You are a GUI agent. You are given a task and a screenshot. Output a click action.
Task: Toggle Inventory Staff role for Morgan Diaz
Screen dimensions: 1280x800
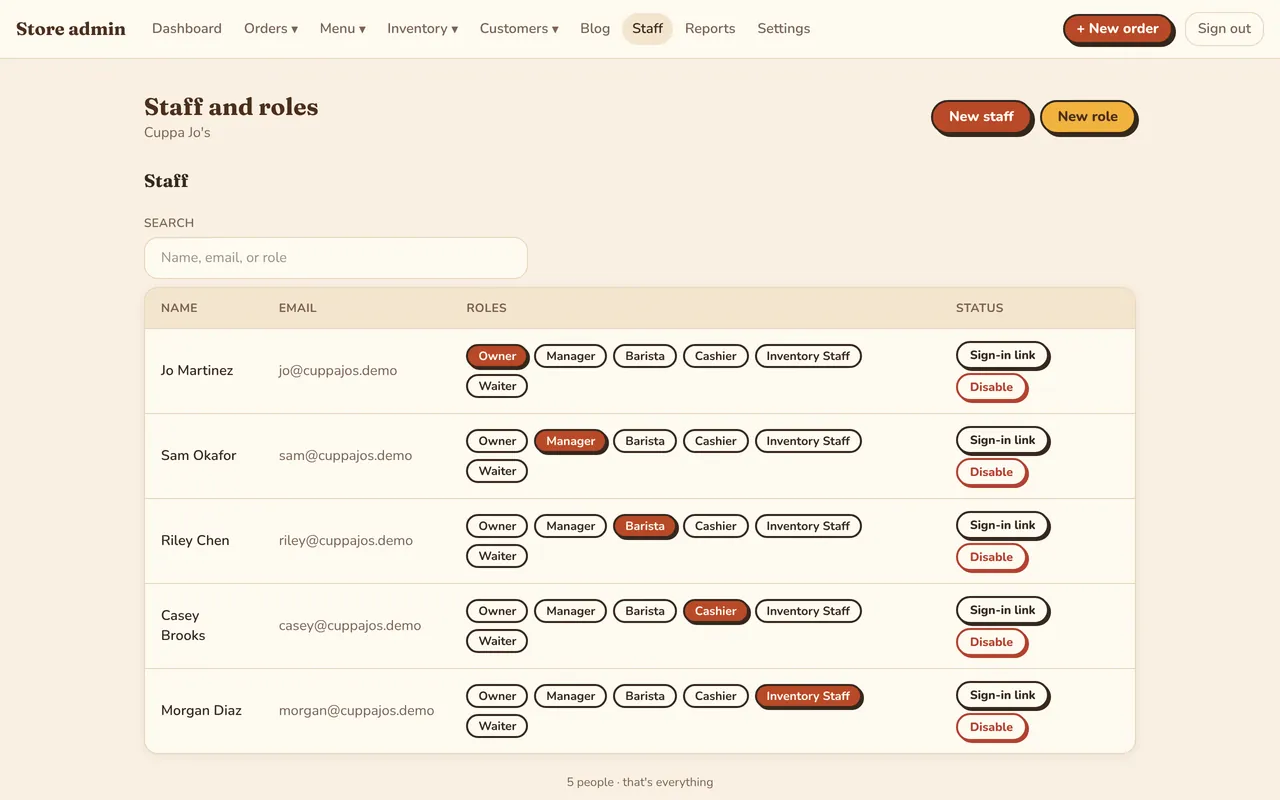808,696
